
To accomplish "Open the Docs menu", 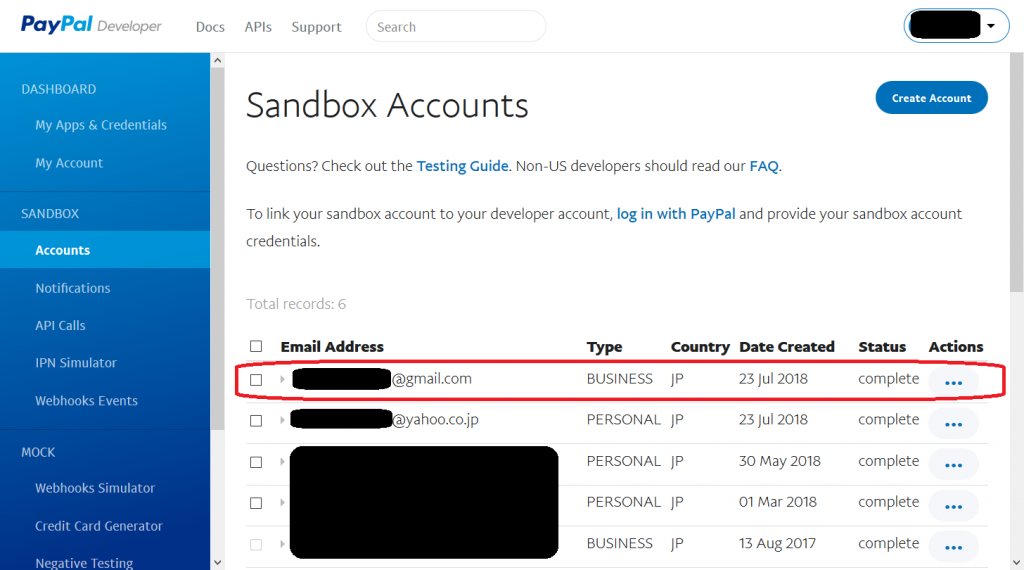I will 210,27.
